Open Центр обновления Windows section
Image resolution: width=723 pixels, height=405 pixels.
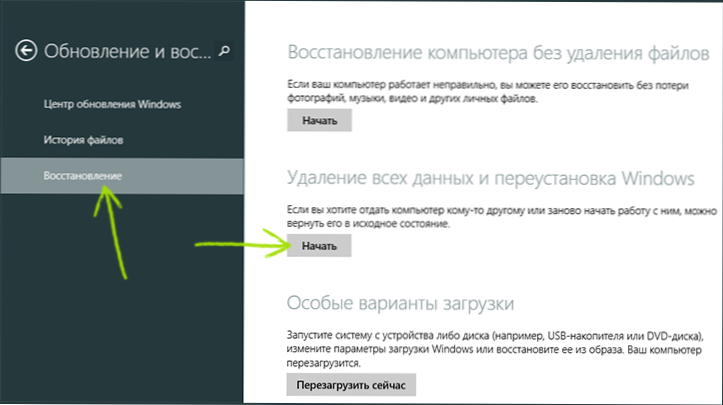tap(112, 104)
